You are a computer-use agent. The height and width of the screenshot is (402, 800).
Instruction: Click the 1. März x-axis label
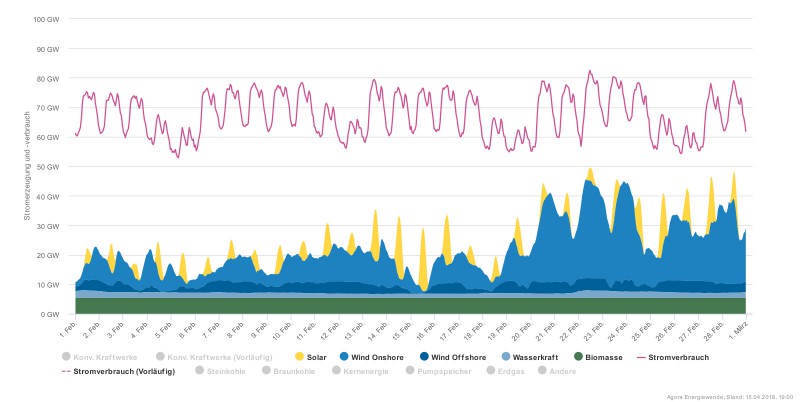tap(740, 328)
